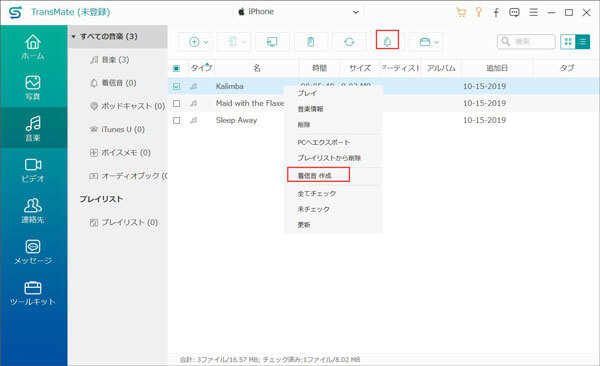Viewport: 600px width, 366px height.
Task: Toggle the select-all header checkbox
Action: pos(176,69)
